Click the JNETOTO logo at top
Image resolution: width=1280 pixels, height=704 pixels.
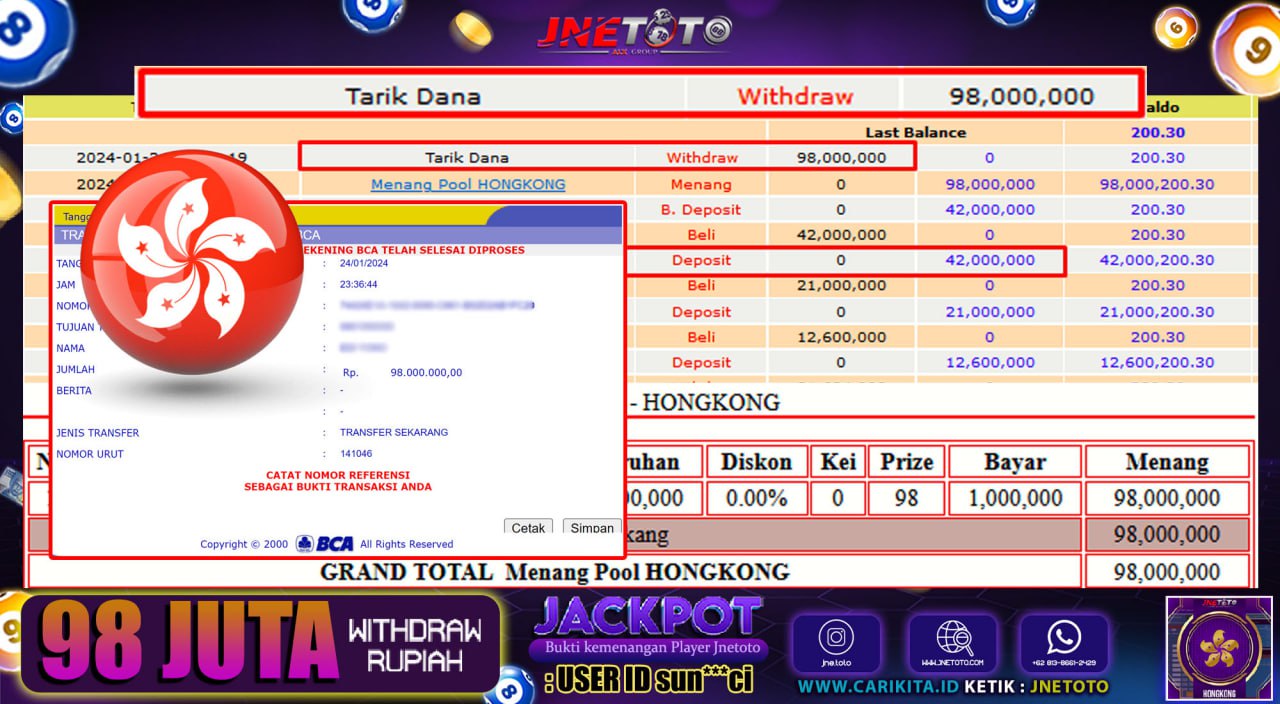[x=634, y=31]
